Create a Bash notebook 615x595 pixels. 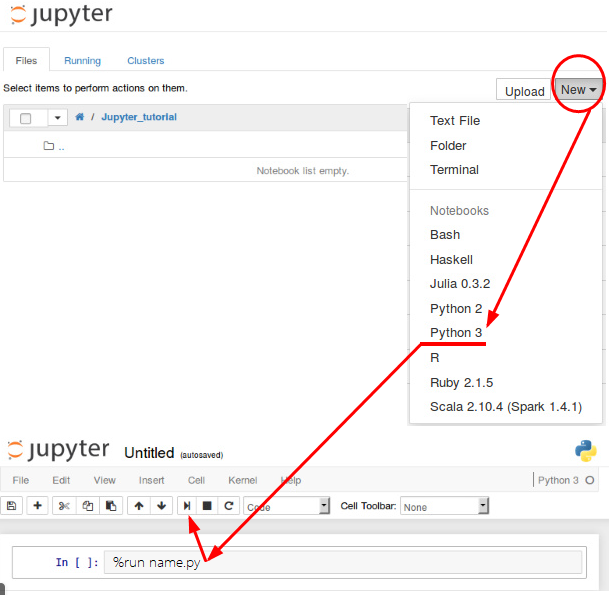coord(445,235)
